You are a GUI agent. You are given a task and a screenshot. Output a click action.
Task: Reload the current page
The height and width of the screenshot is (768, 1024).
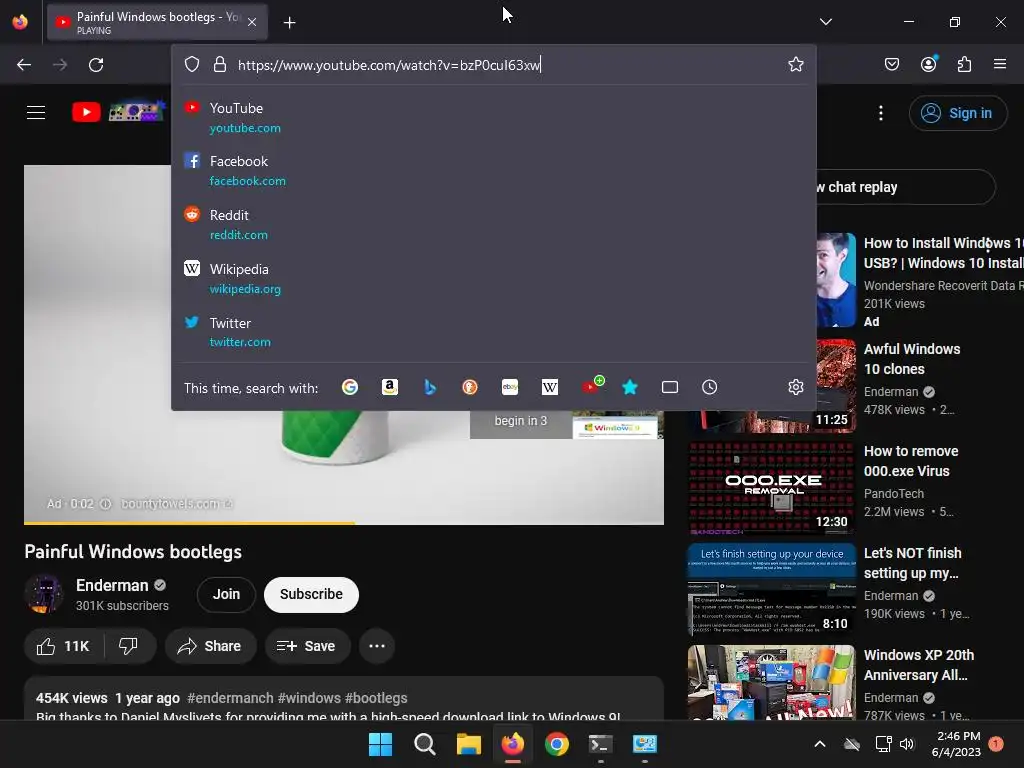(96, 65)
